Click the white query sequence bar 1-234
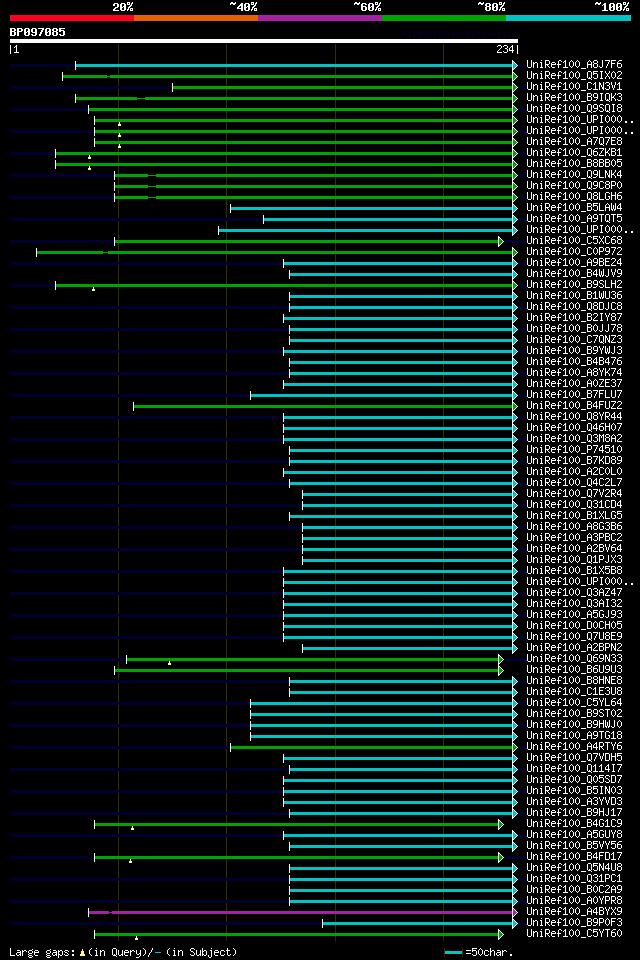This screenshot has width=640, height=960. tap(263, 42)
